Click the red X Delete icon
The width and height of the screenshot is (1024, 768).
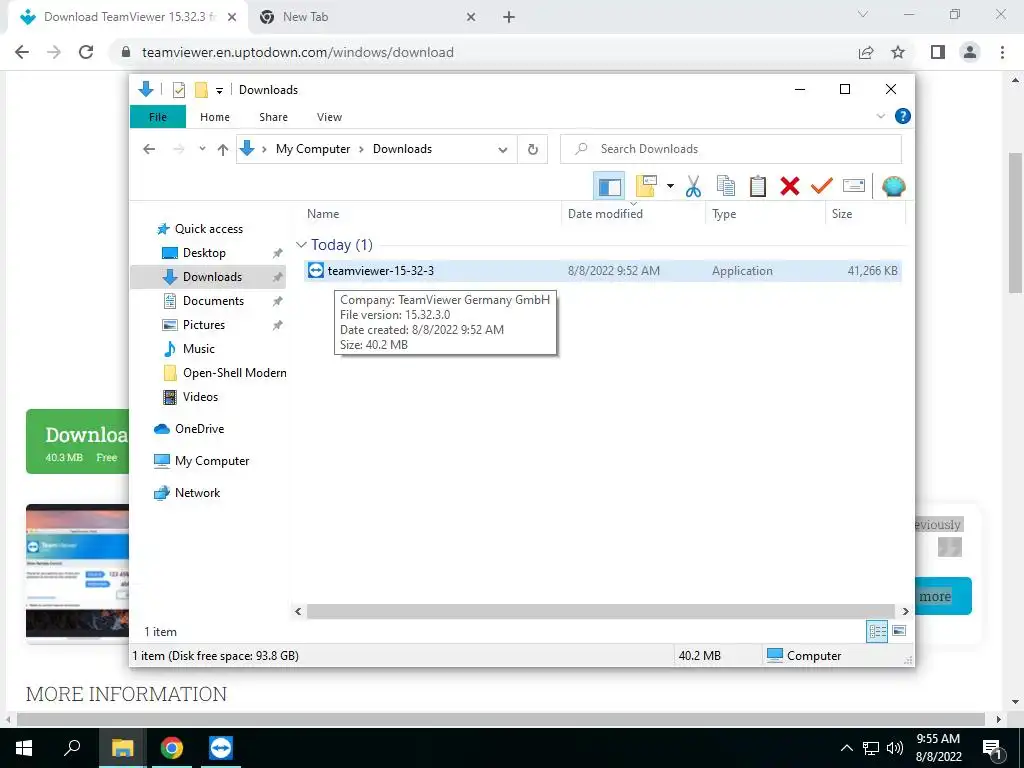pyautogui.click(x=790, y=187)
